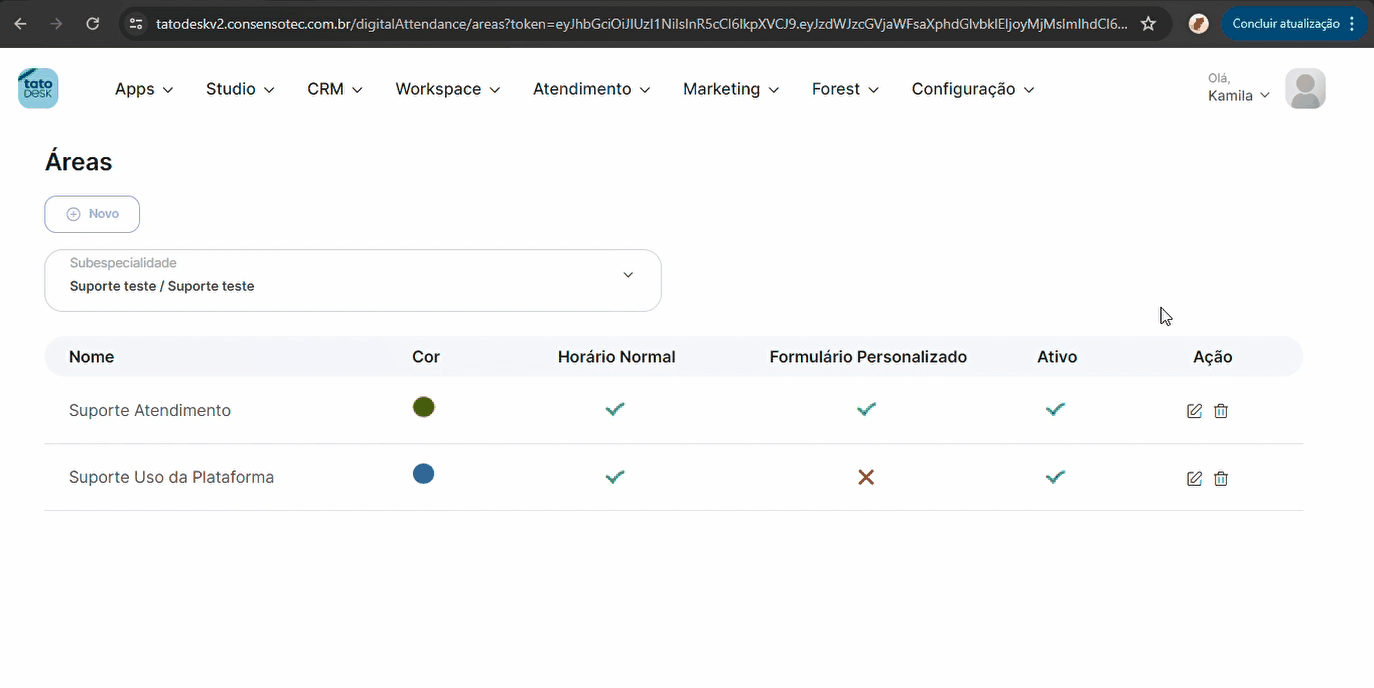Expand the Kamila user menu
Image resolution: width=1374 pixels, height=688 pixels.
point(1238,96)
